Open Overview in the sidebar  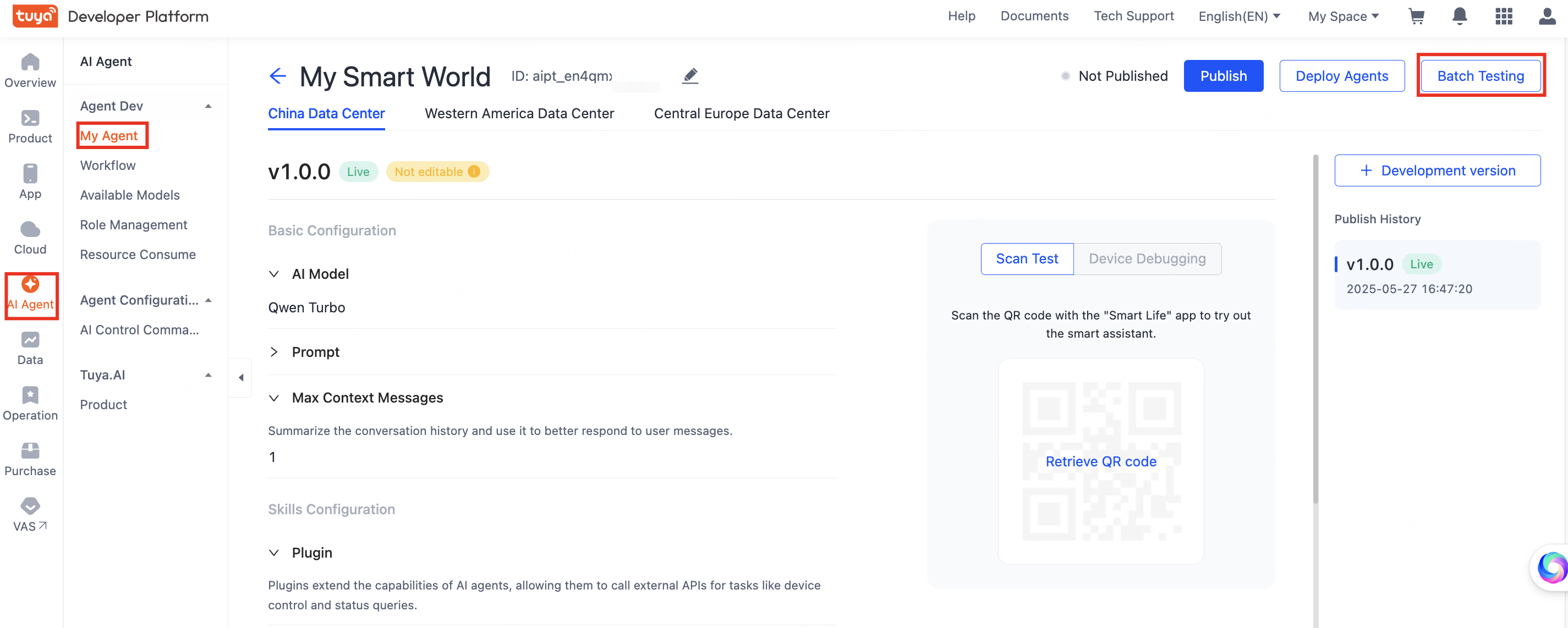click(x=30, y=70)
